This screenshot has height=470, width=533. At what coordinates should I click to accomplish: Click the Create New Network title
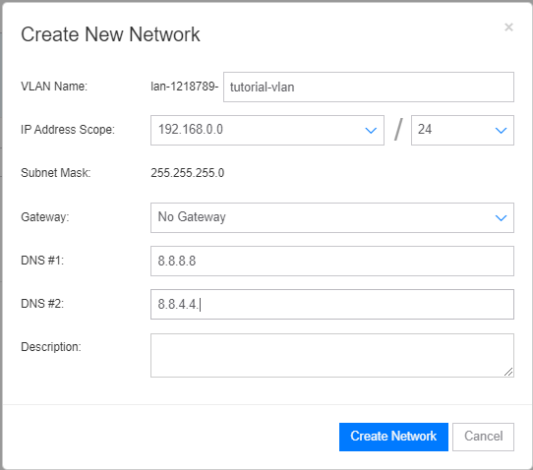pyautogui.click(x=110, y=34)
